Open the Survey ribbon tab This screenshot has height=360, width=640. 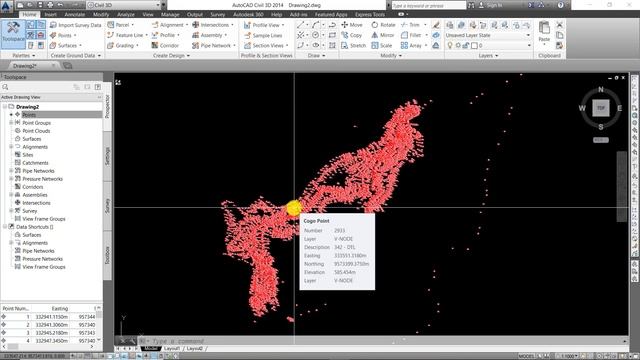point(218,14)
